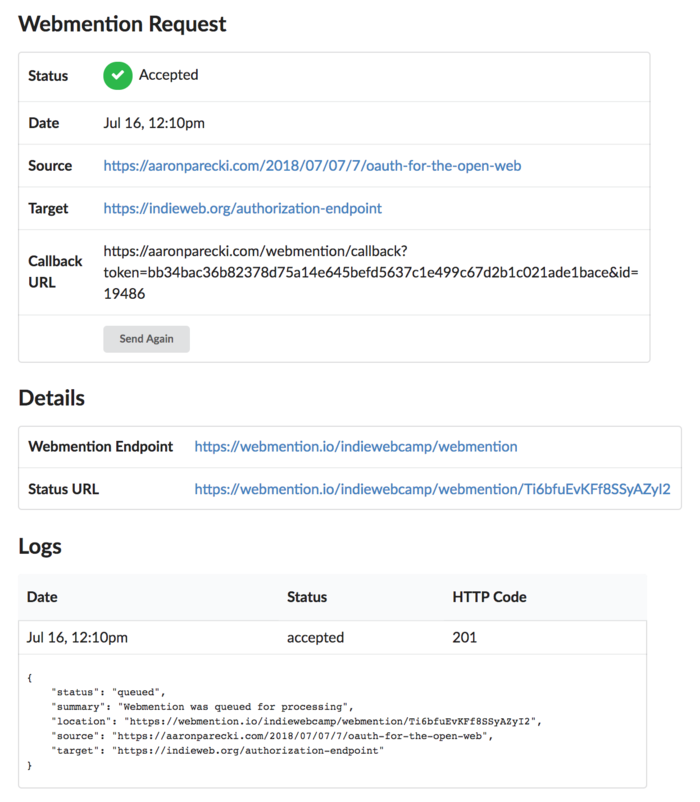This screenshot has height=802, width=700.
Task: Click the accepted status in log row
Action: (315, 637)
